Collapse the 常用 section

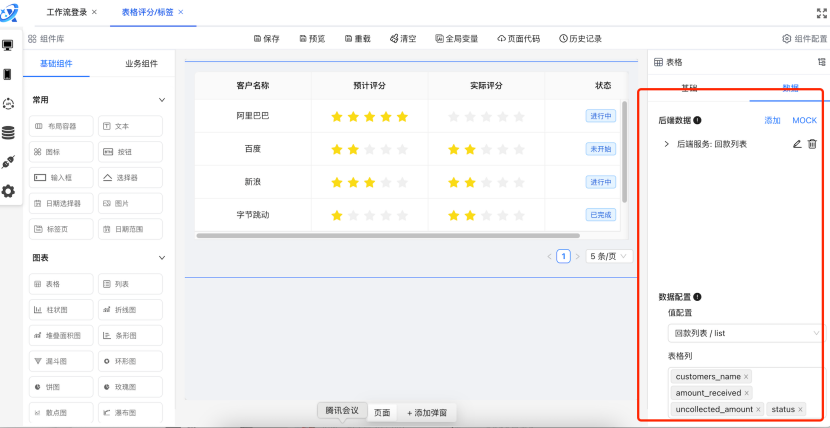coord(162,100)
